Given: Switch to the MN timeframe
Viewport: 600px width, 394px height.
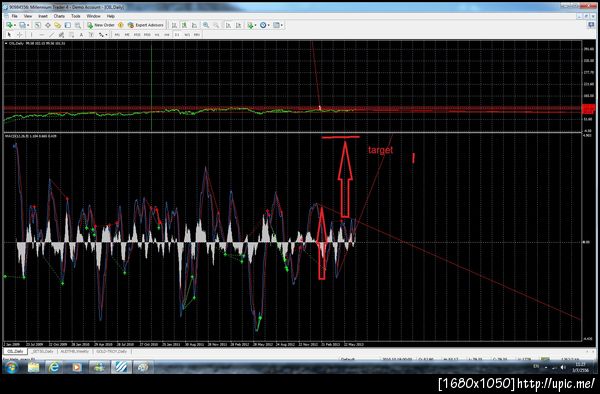Looking at the screenshot, I should [197, 35].
